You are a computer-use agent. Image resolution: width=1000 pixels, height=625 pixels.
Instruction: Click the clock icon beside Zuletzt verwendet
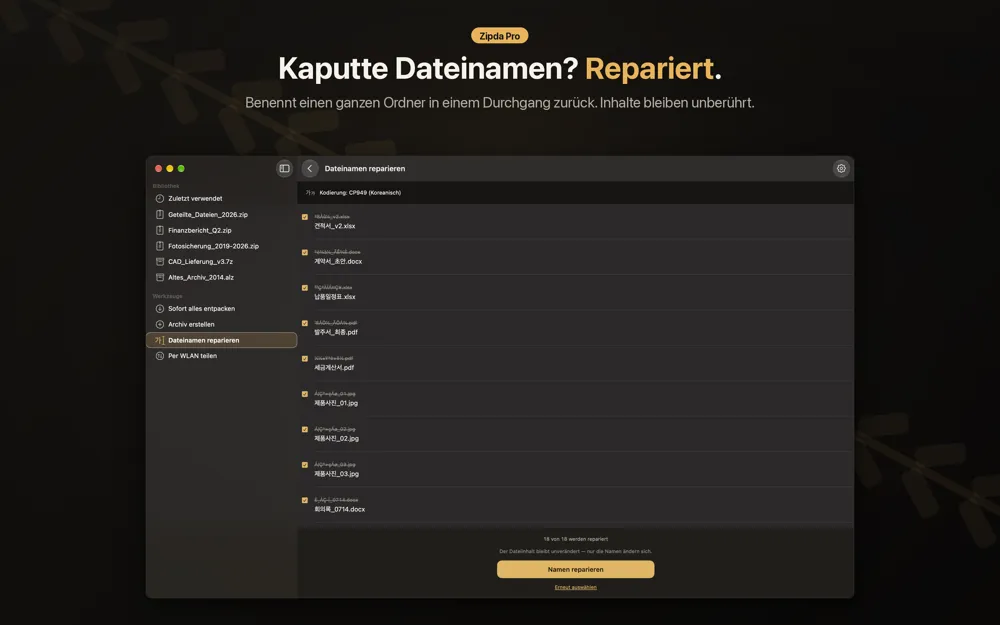tap(160, 198)
